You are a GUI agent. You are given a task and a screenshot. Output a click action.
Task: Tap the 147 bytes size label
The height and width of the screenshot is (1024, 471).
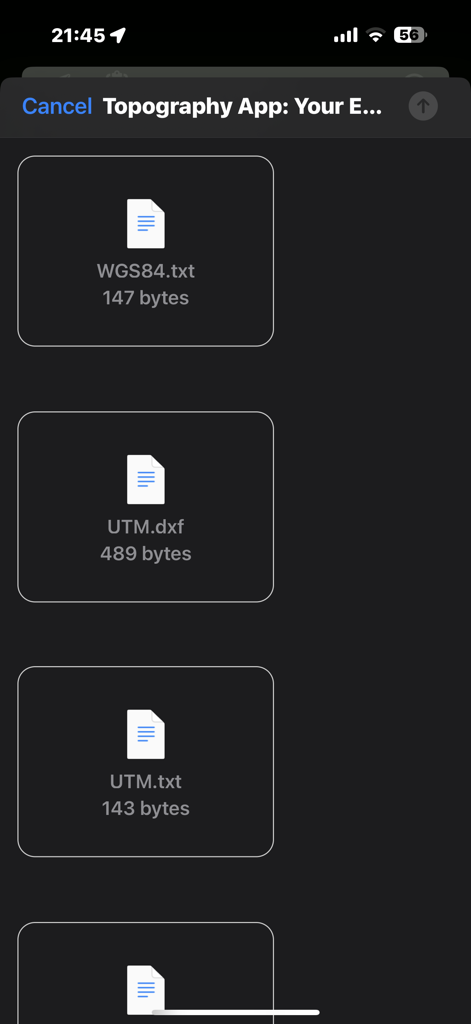146,298
